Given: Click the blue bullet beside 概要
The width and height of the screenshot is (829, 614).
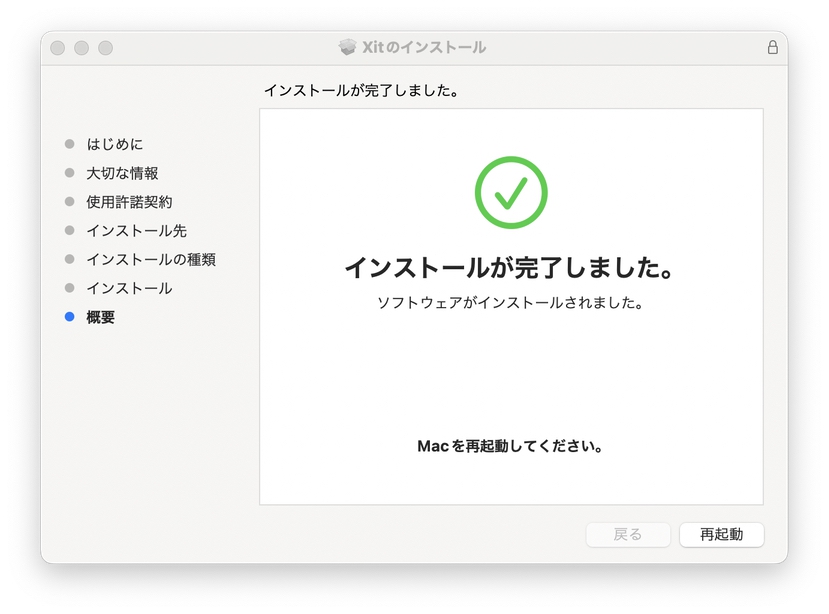Looking at the screenshot, I should (69, 317).
